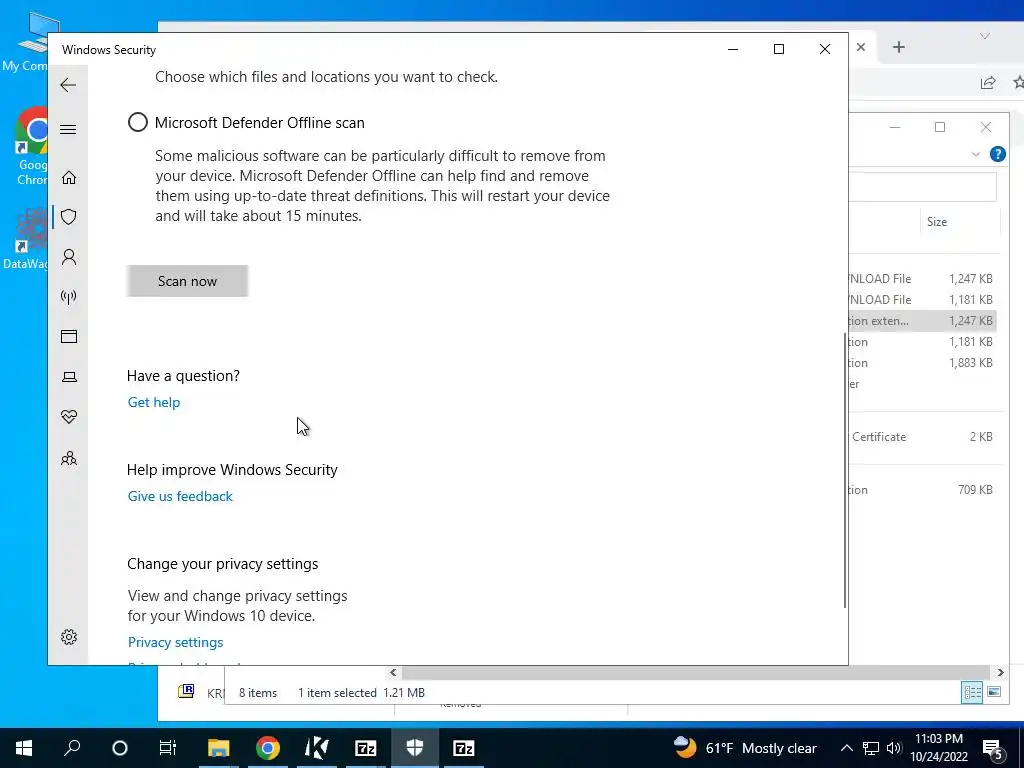The height and width of the screenshot is (768, 1024).
Task: Open tab search chevron in browser
Action: (984, 37)
